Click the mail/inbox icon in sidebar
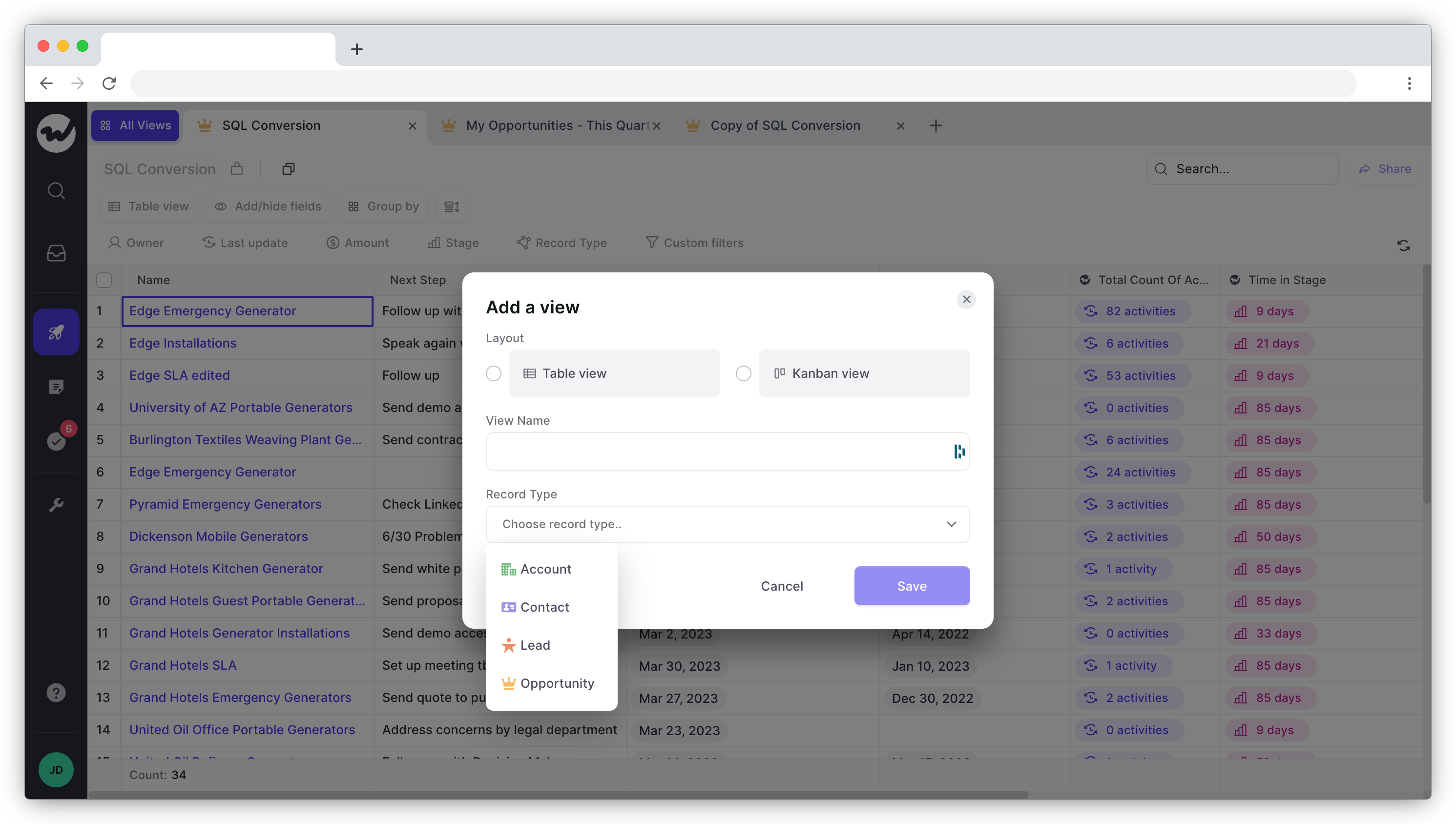The width and height of the screenshot is (1456, 824). pyautogui.click(x=57, y=253)
